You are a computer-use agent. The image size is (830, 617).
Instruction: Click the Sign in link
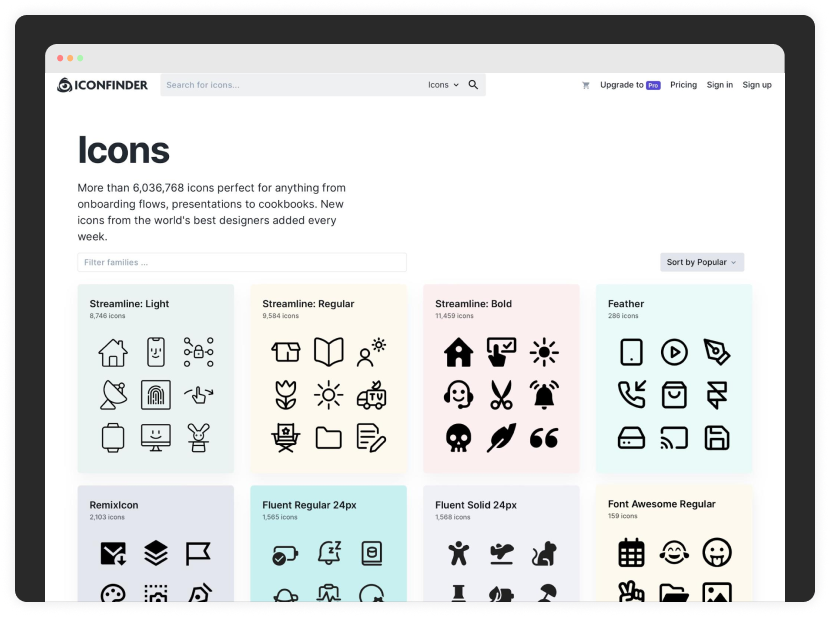(x=720, y=85)
